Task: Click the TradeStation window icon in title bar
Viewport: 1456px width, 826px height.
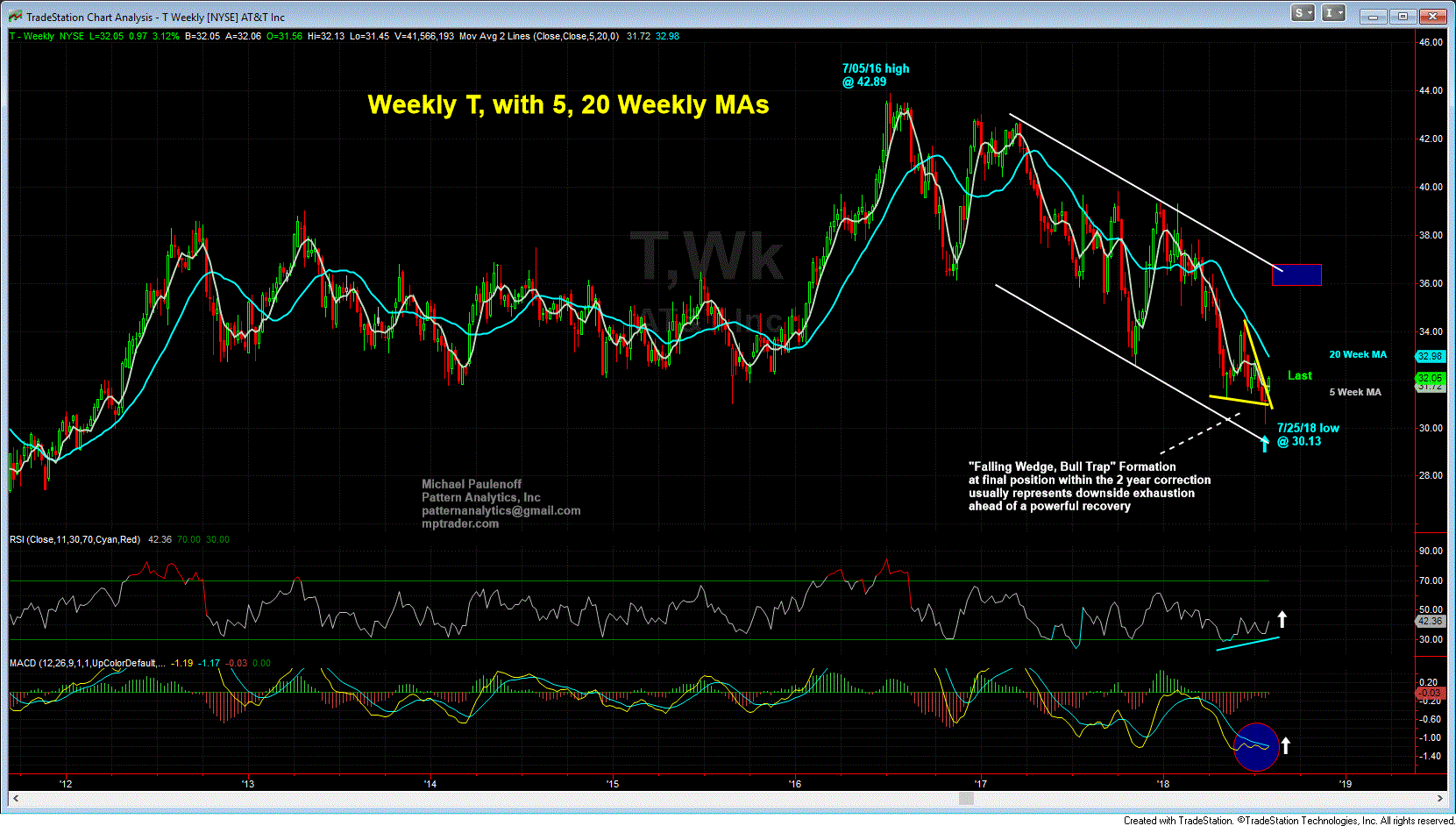Action: click(15, 17)
